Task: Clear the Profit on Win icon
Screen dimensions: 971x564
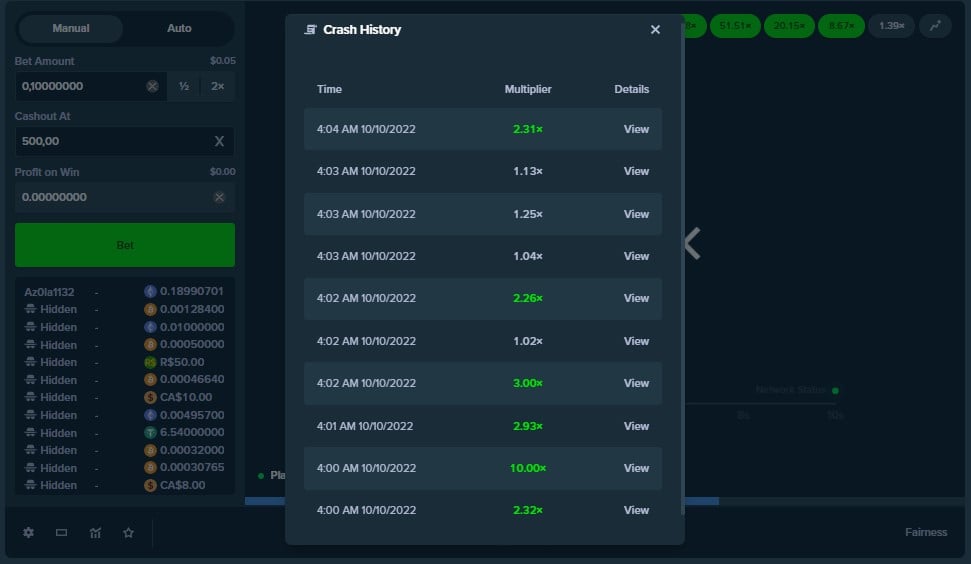Action: click(x=219, y=198)
